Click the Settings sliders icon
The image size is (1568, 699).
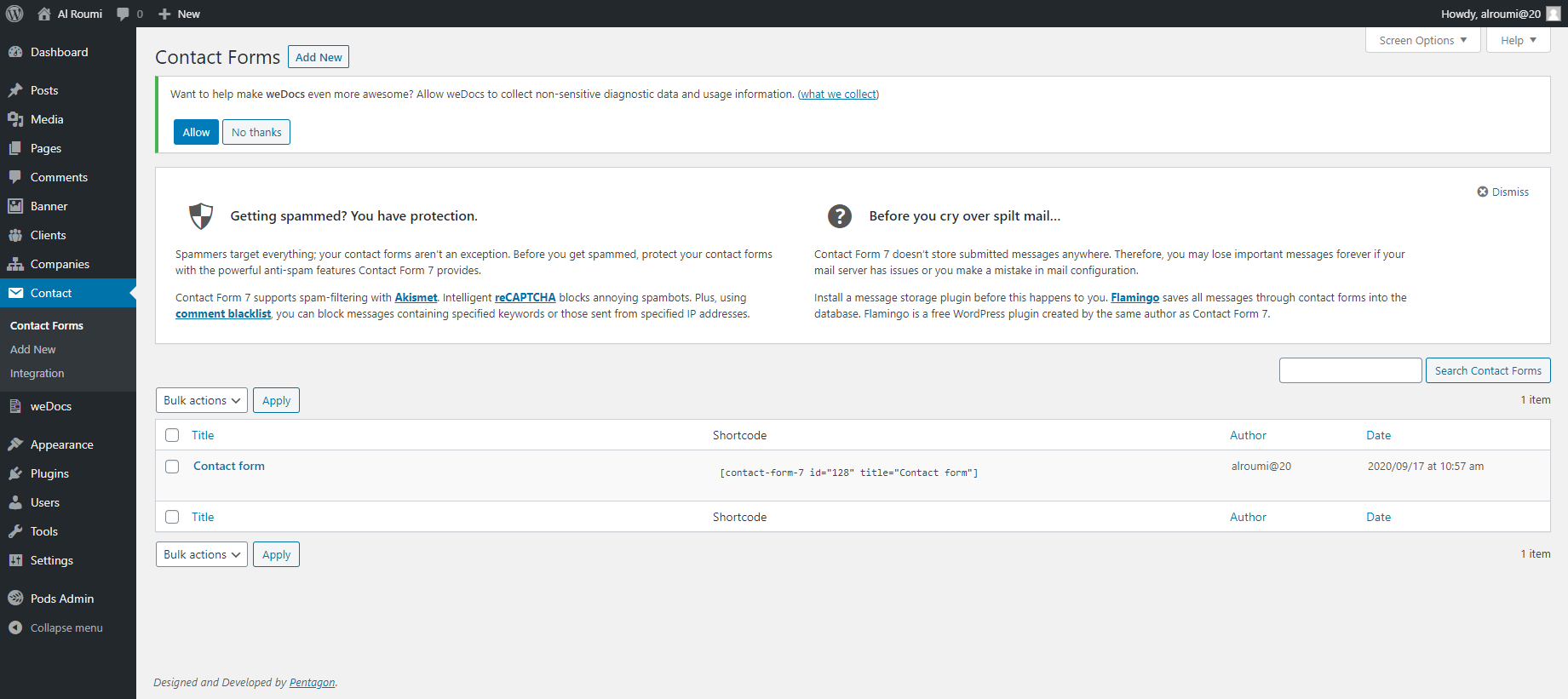click(x=15, y=560)
